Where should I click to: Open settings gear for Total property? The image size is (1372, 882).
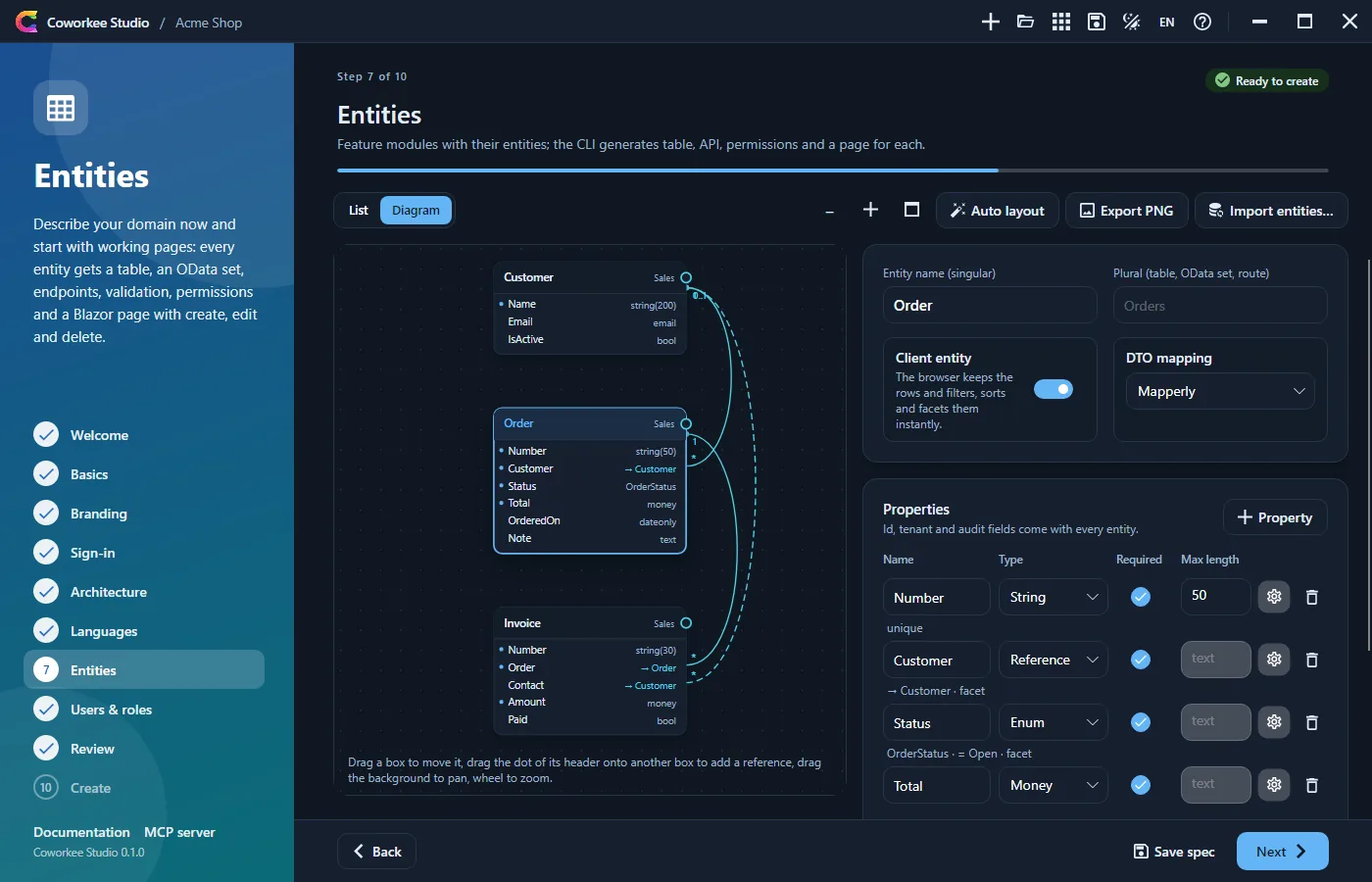(x=1274, y=785)
